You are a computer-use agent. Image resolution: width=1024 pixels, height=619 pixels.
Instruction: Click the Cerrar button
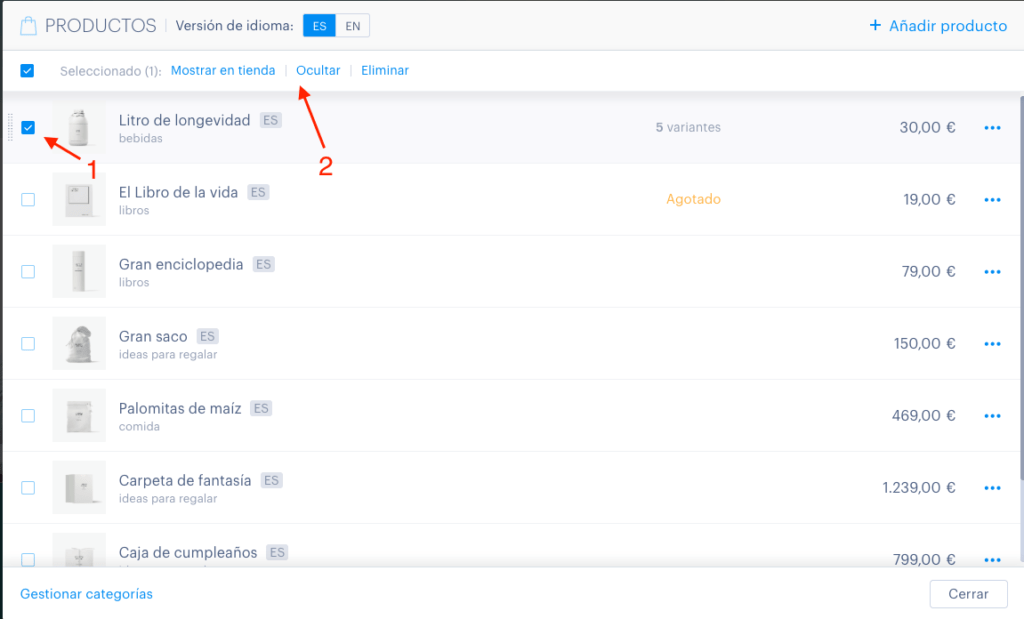[x=968, y=594]
